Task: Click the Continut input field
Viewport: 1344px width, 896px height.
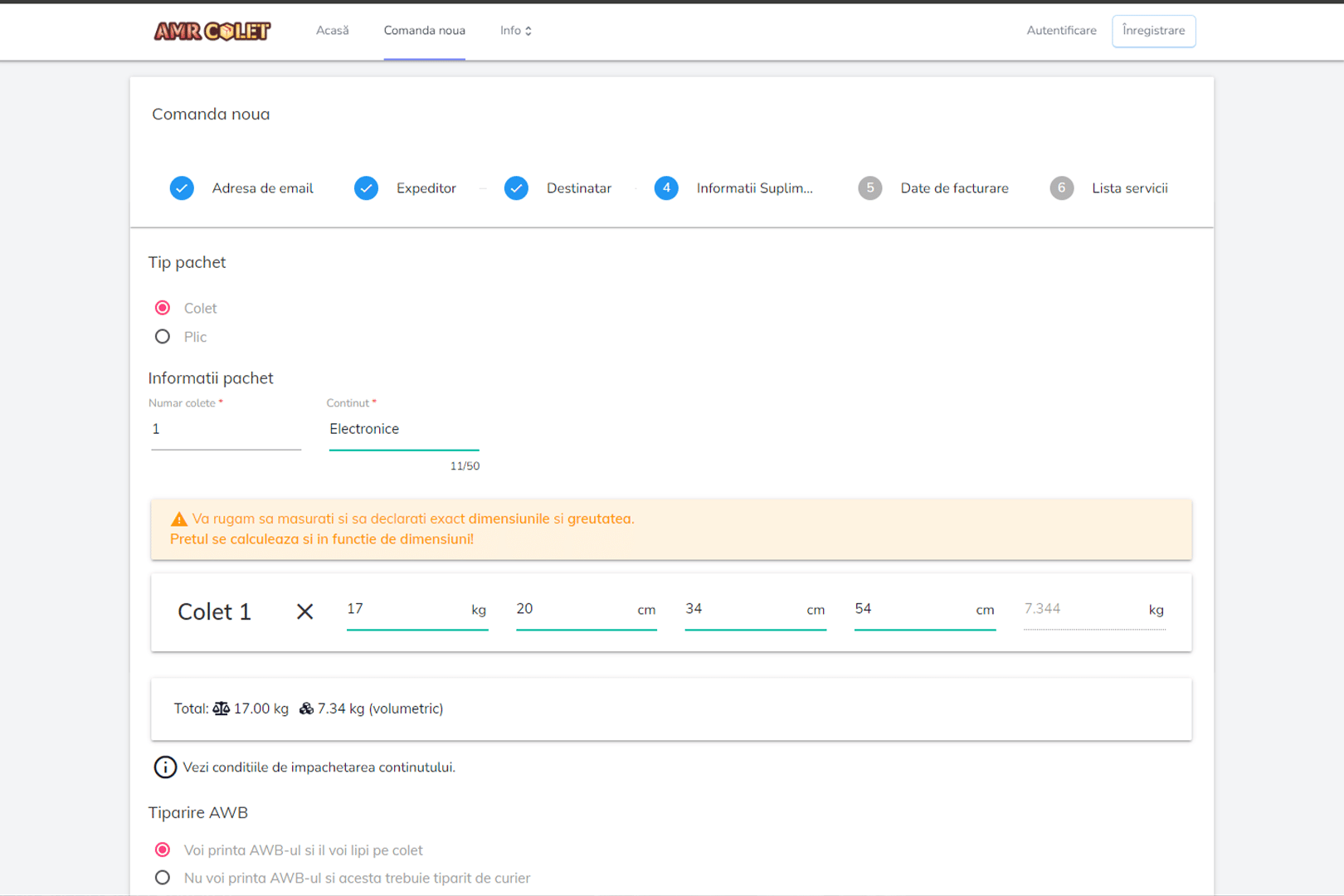Action: 403,429
